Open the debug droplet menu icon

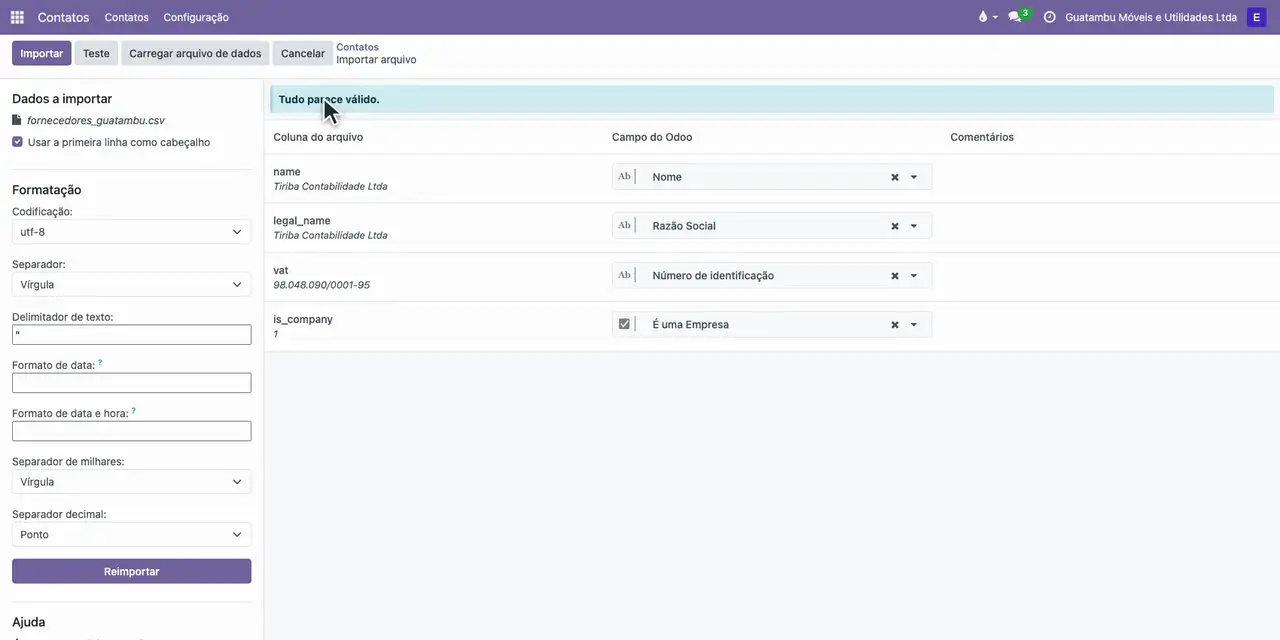986,17
